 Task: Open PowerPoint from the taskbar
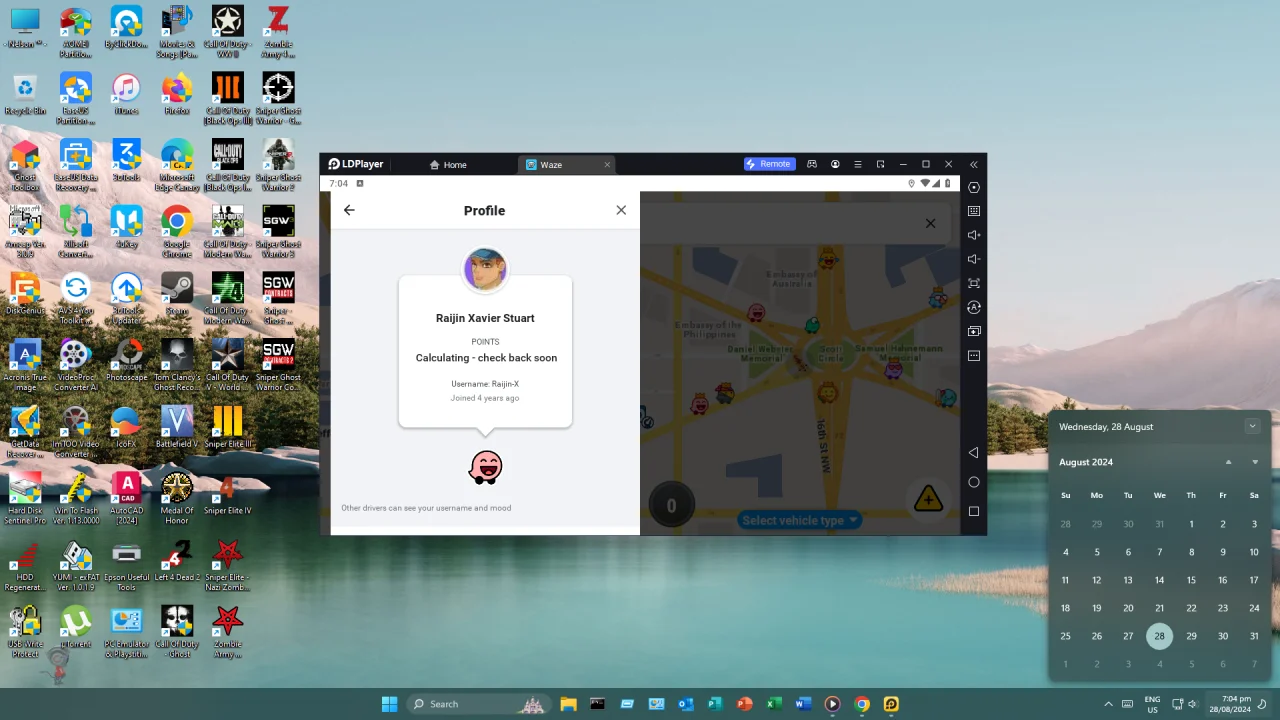tap(744, 704)
